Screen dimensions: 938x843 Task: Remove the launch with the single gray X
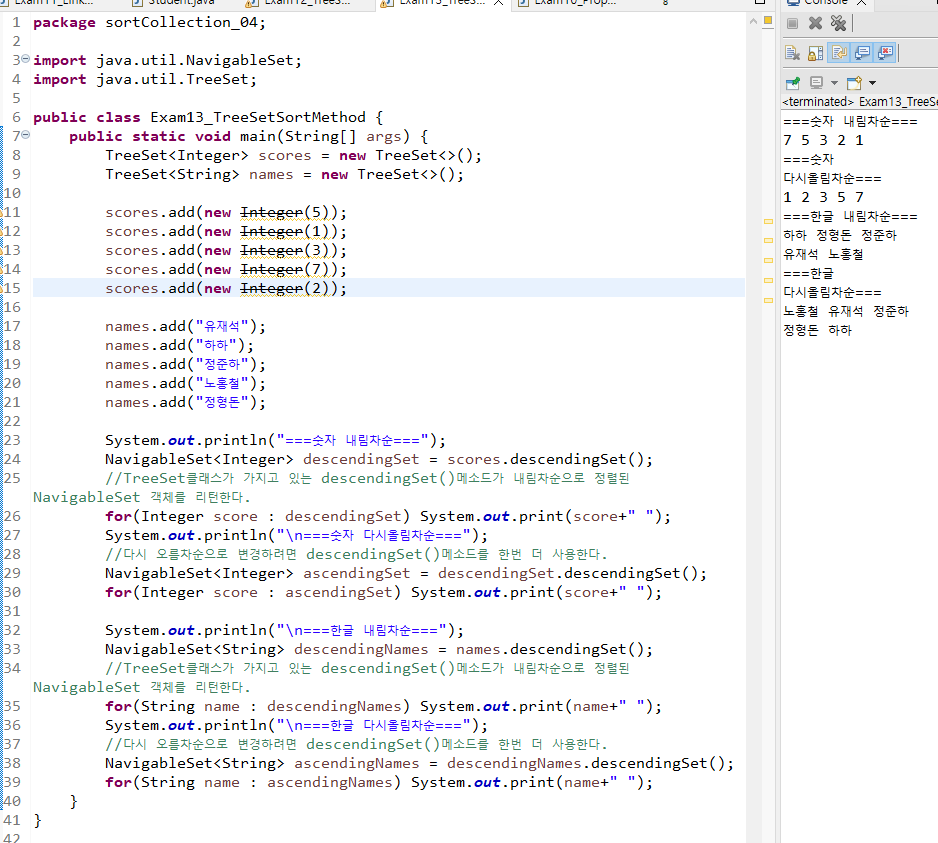click(815, 23)
